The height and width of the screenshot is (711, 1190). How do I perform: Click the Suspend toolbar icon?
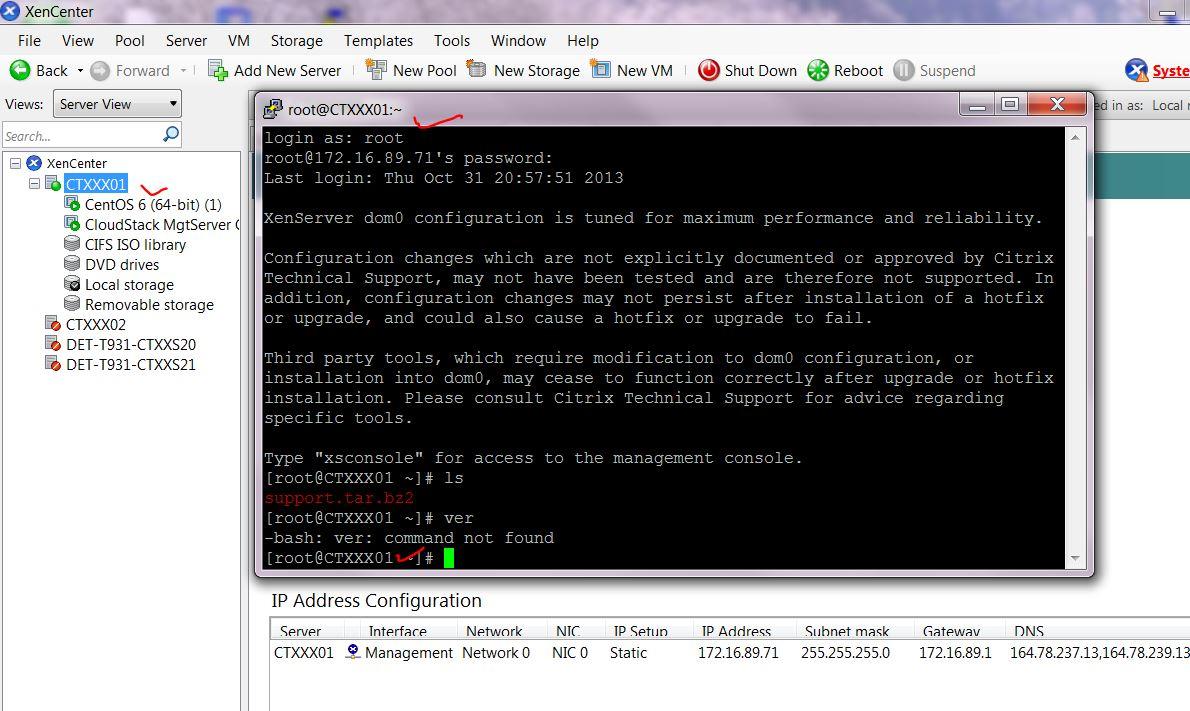pyautogui.click(x=904, y=71)
